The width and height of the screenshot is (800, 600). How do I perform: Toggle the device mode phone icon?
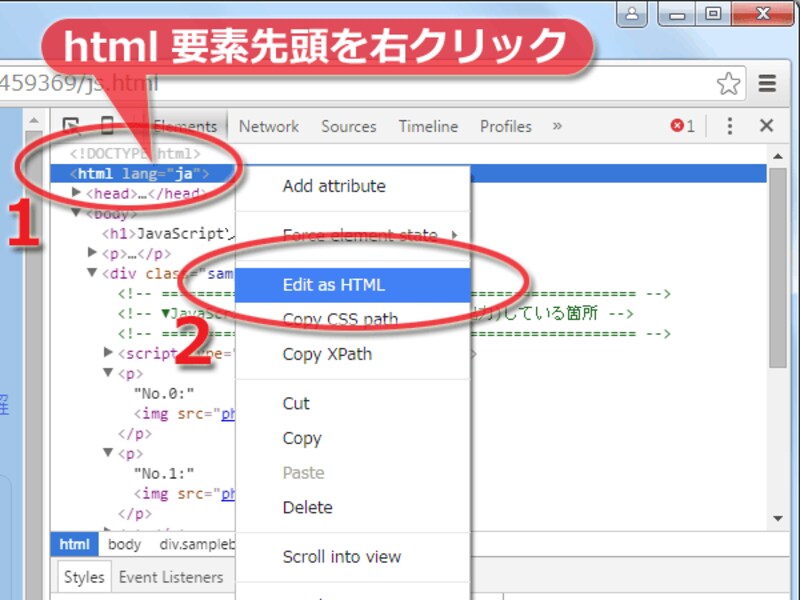point(107,126)
